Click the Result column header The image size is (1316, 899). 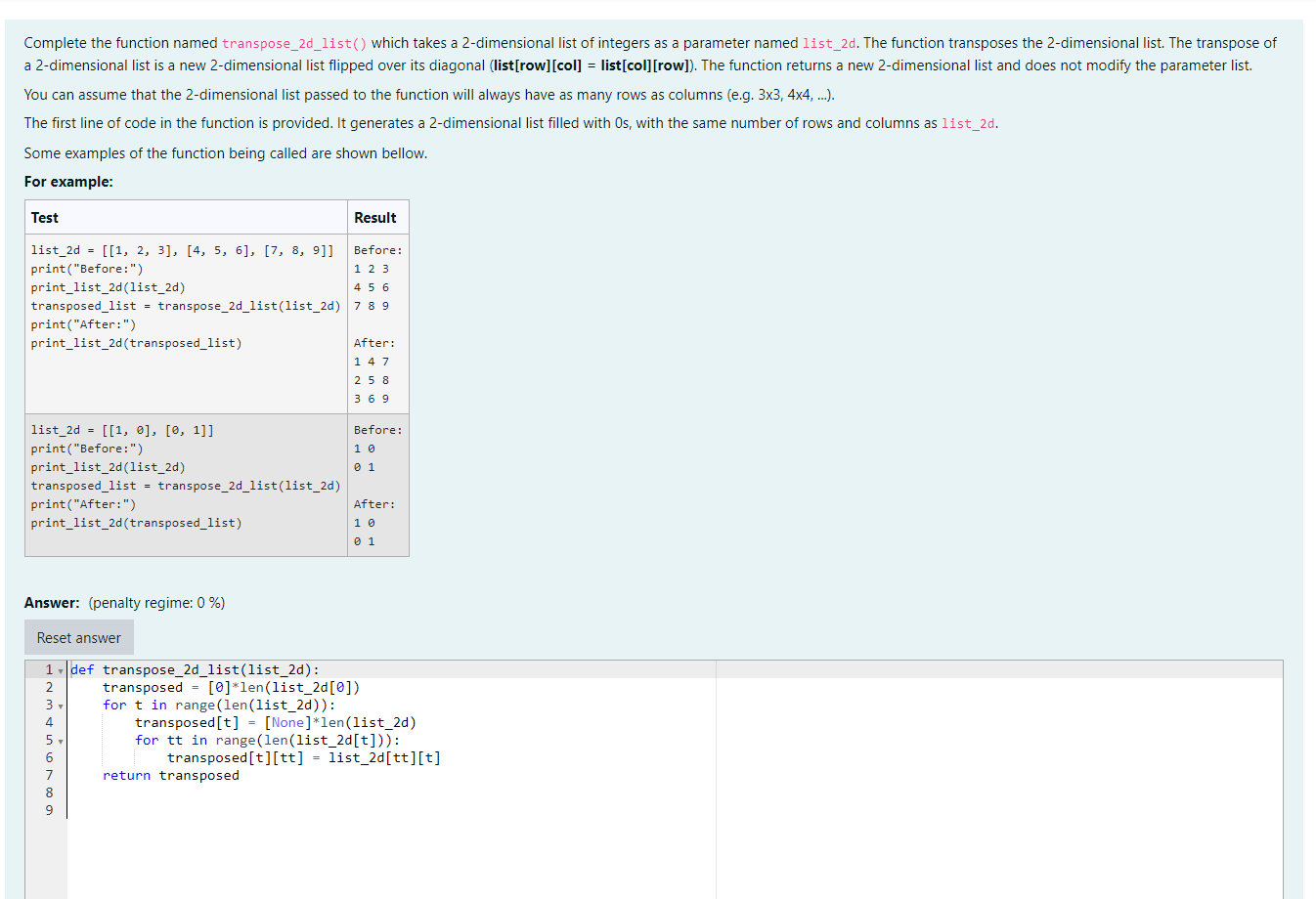(376, 217)
